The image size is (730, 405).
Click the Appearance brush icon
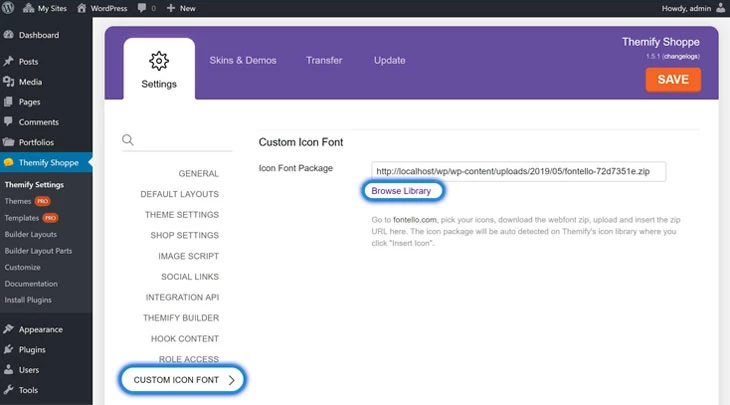pos(8,329)
